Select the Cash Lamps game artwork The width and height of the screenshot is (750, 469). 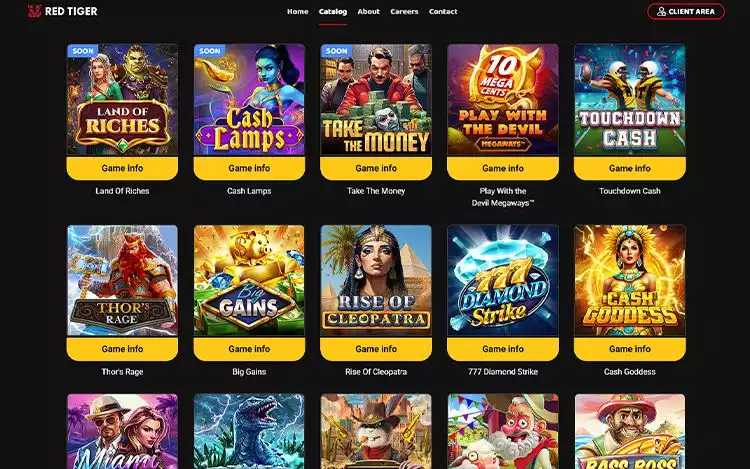coord(249,99)
